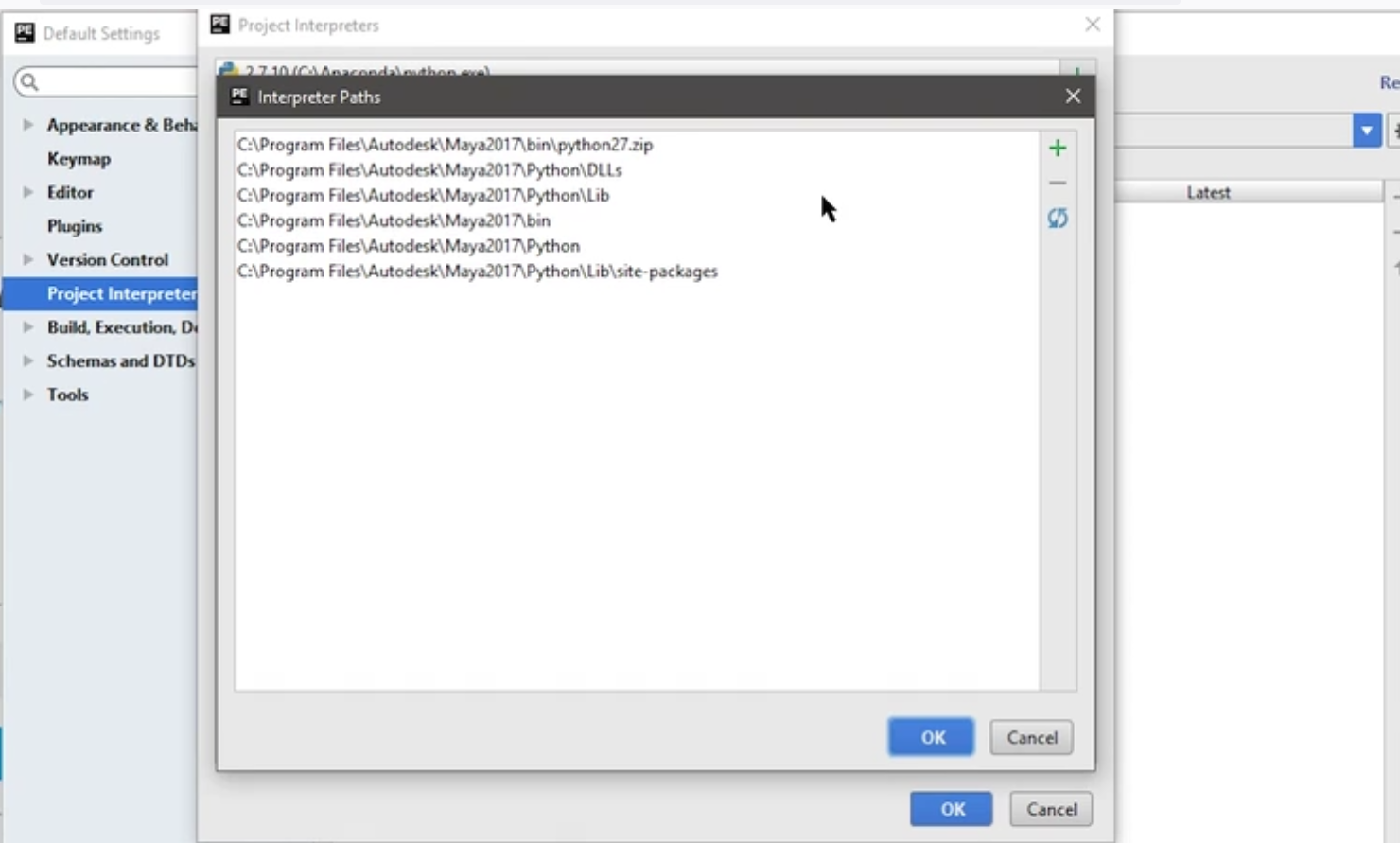Open the Appearance & Behavior settings item

coord(122,125)
